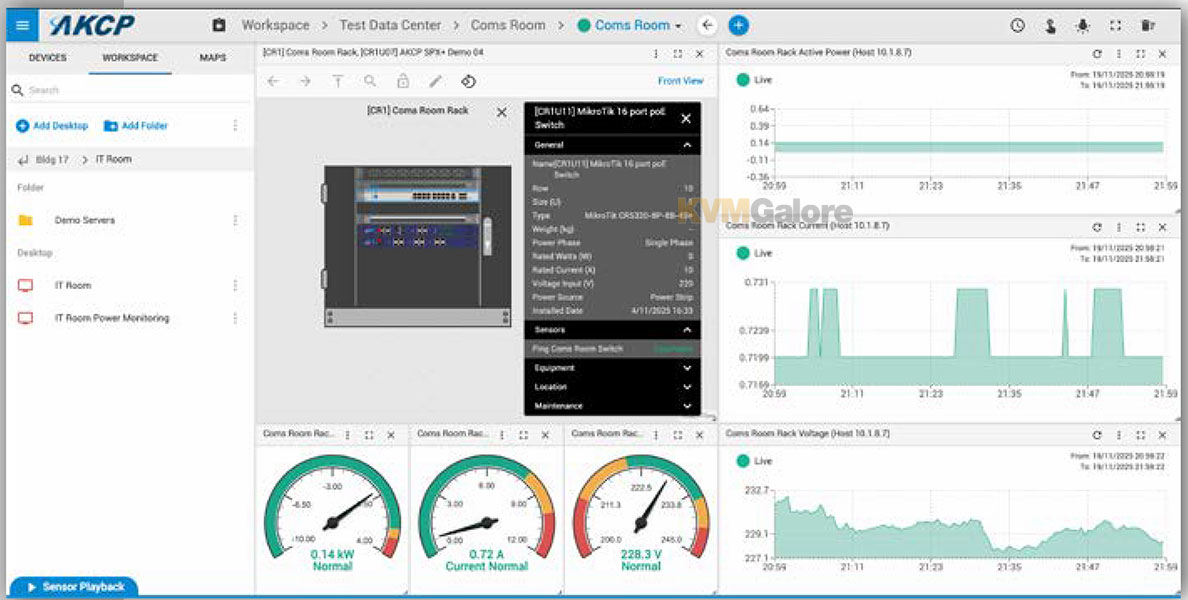The height and width of the screenshot is (600, 1188).
Task: Click the Add Desktop button
Action: 52,126
